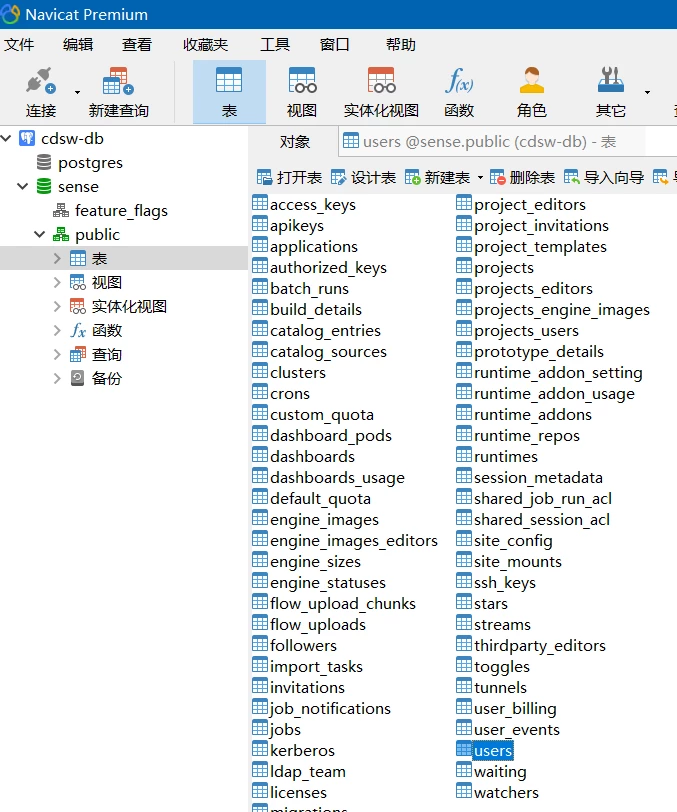
Task: Open the 窗口 menu
Action: click(x=335, y=45)
